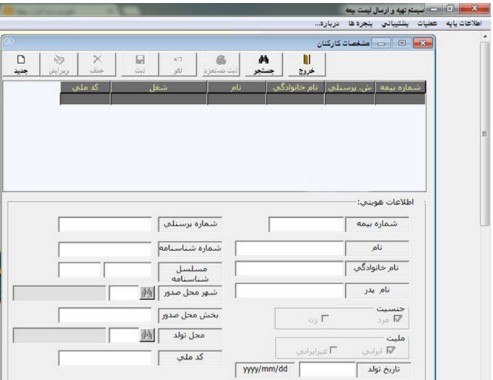Image resolution: width=493 pixels, height=380 pixels.
Task: Close the مشخصات کارکنان child window
Action: click(x=423, y=43)
